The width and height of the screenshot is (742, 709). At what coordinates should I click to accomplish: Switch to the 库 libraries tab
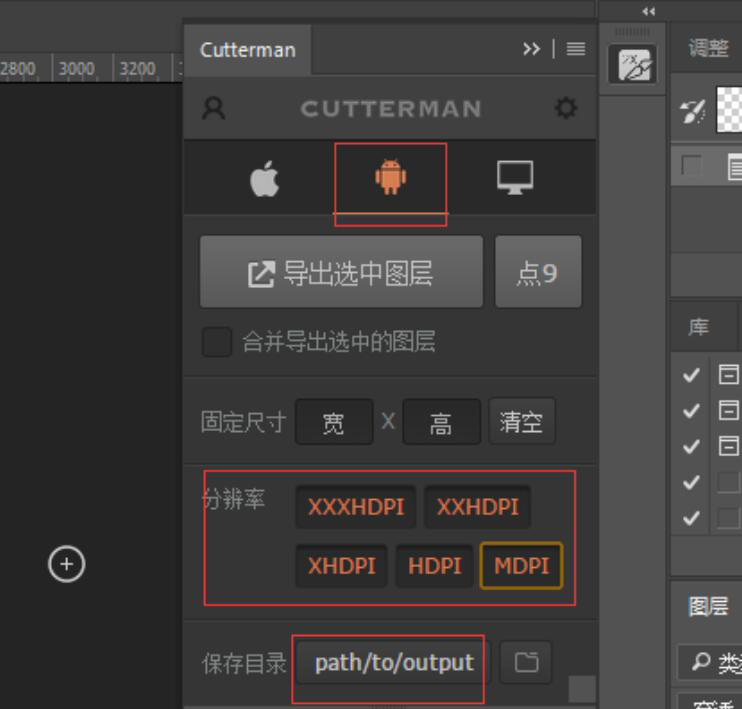pos(698,327)
